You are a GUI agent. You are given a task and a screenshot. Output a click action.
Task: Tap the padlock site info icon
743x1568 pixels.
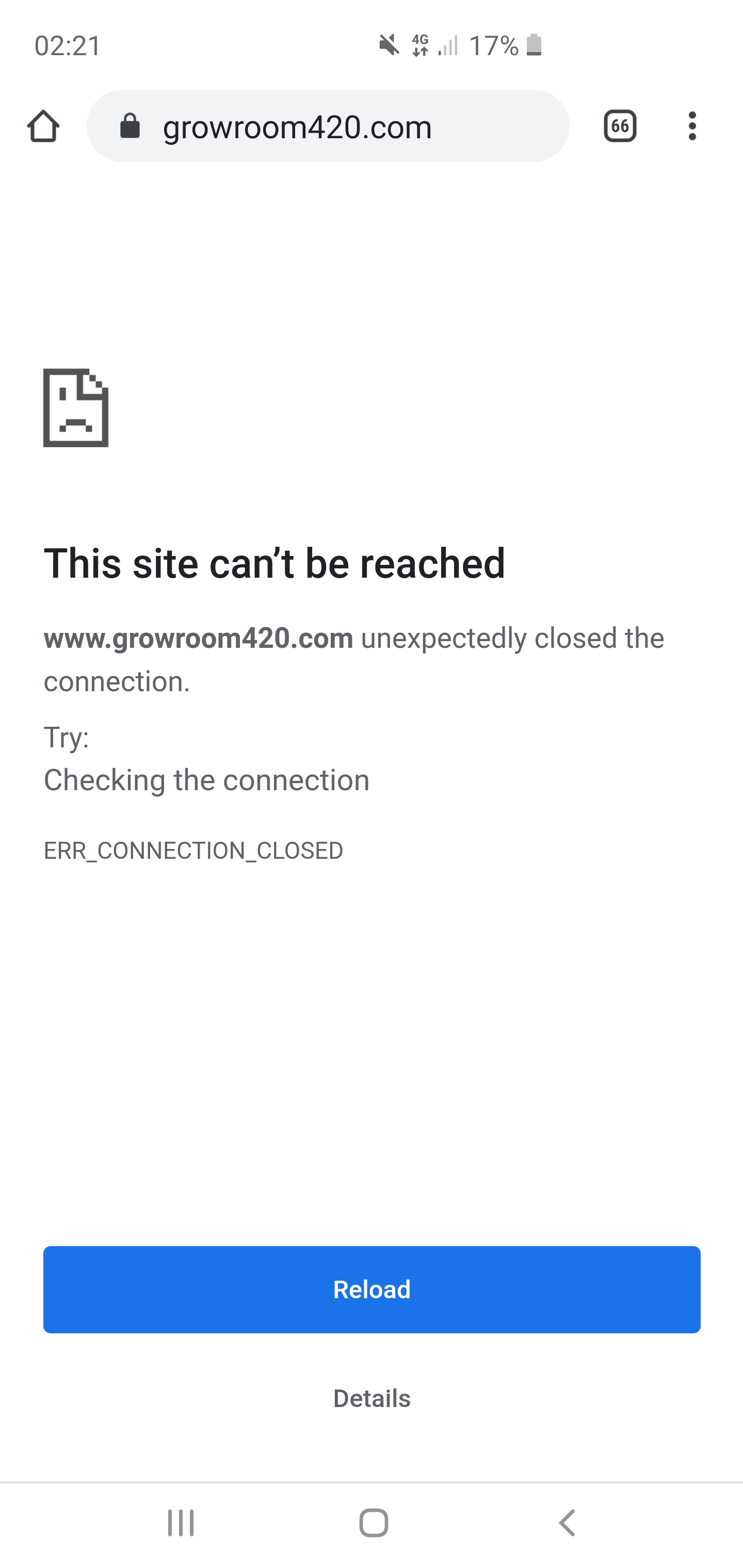(x=130, y=126)
